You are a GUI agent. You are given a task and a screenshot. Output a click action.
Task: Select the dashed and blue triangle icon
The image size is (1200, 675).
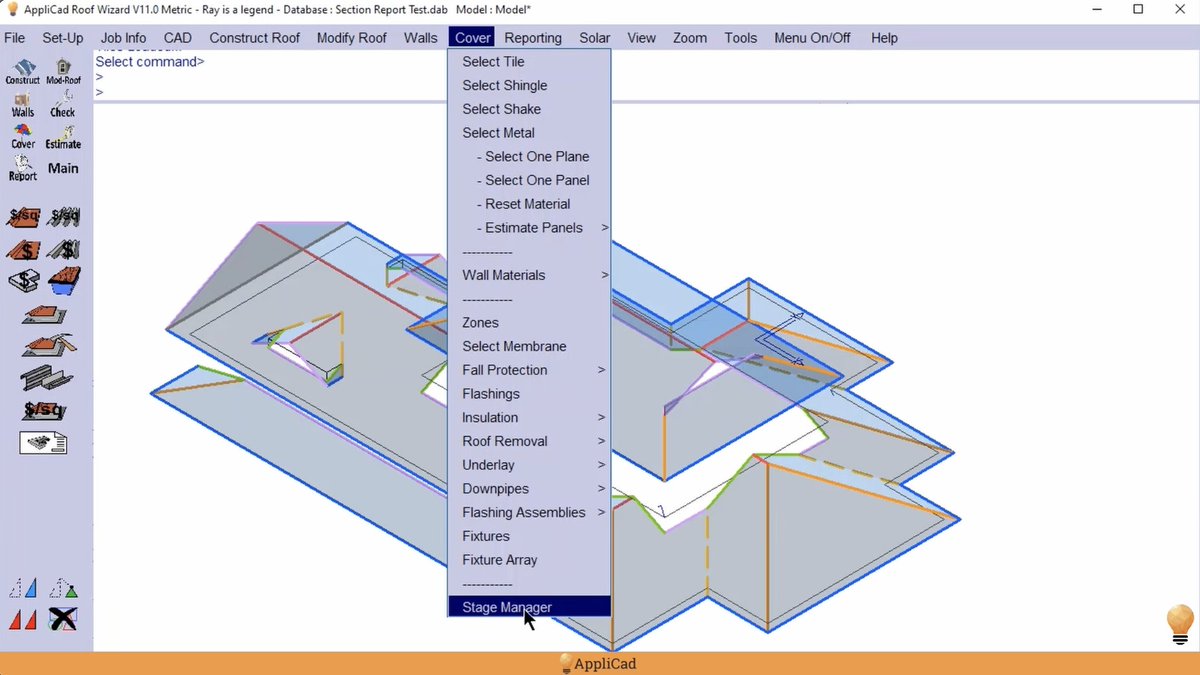23,588
